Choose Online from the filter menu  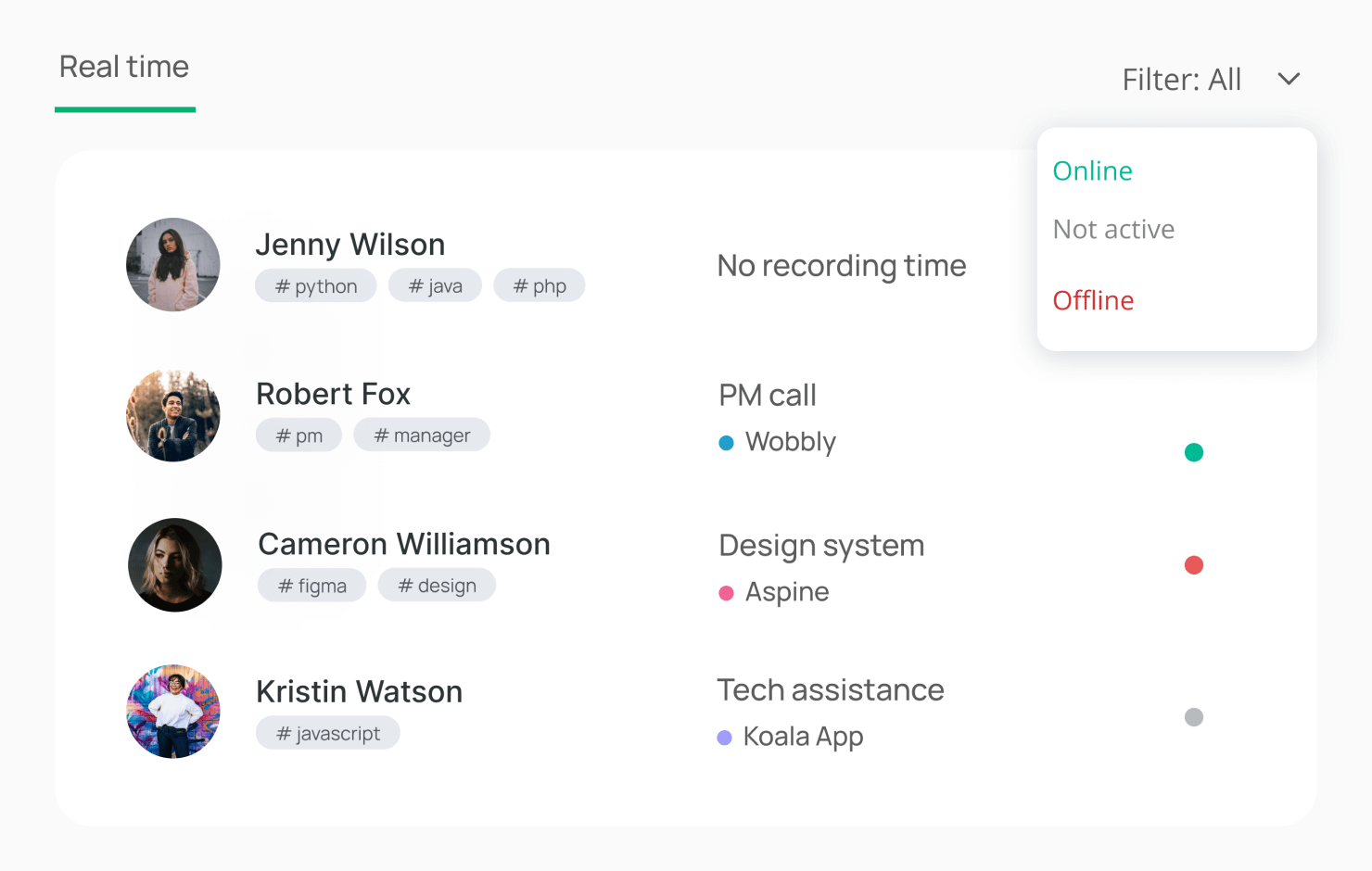(1093, 171)
